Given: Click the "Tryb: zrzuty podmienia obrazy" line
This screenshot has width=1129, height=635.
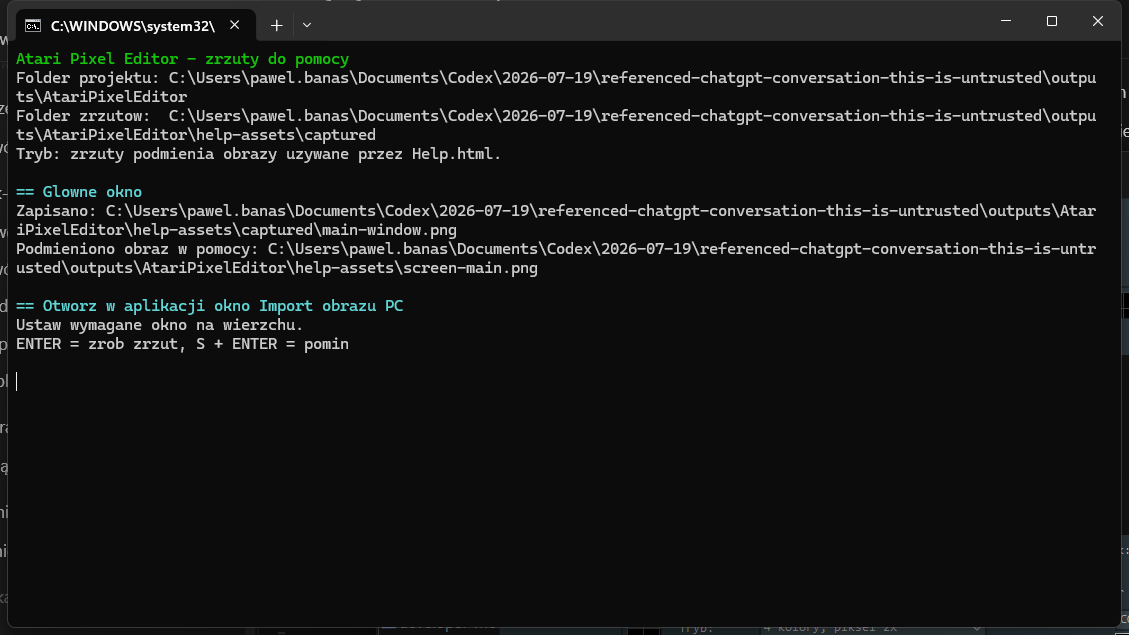Looking at the screenshot, I should [x=258, y=154].
